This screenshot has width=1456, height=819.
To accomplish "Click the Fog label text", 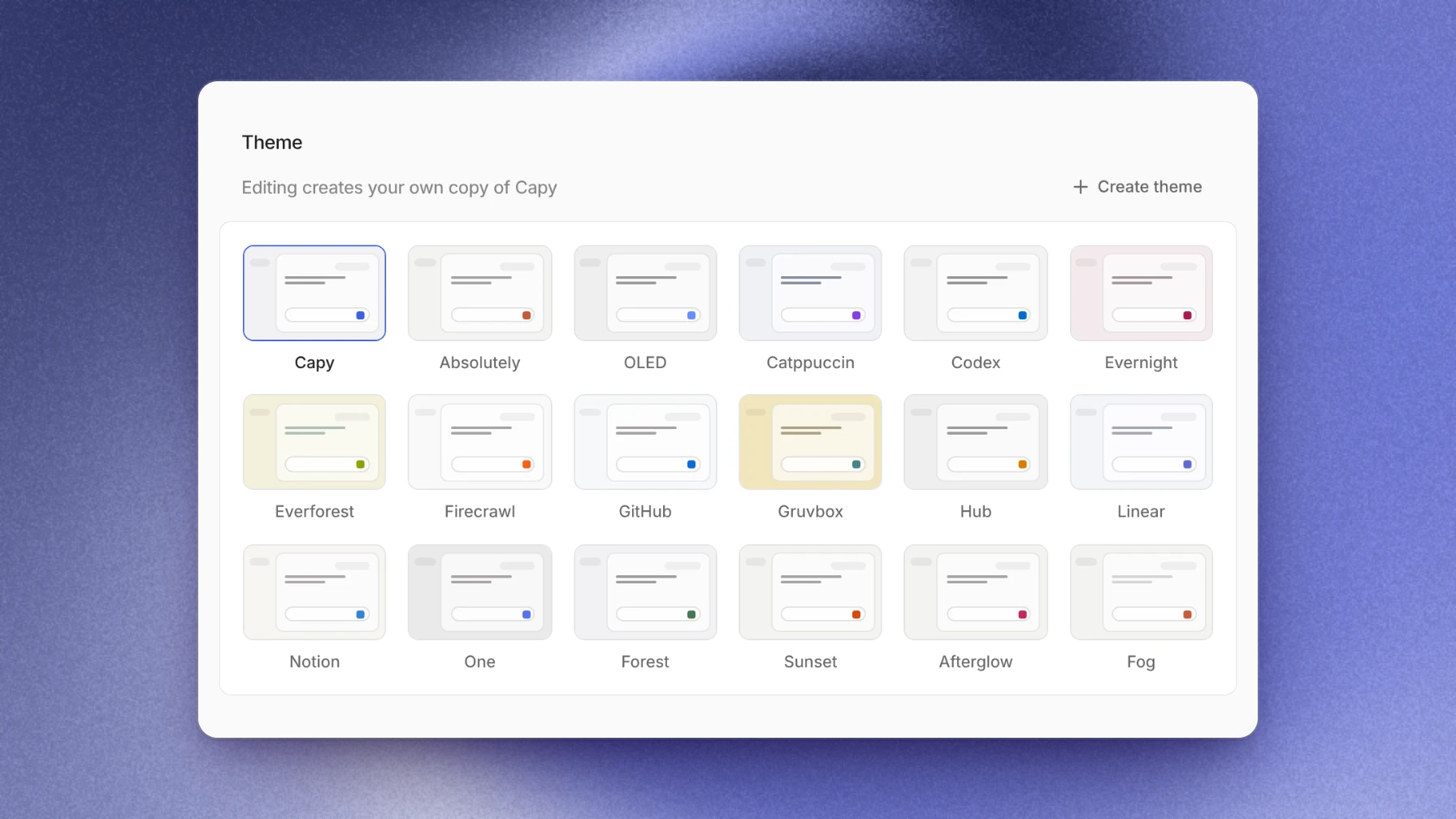I will click(x=1142, y=662).
